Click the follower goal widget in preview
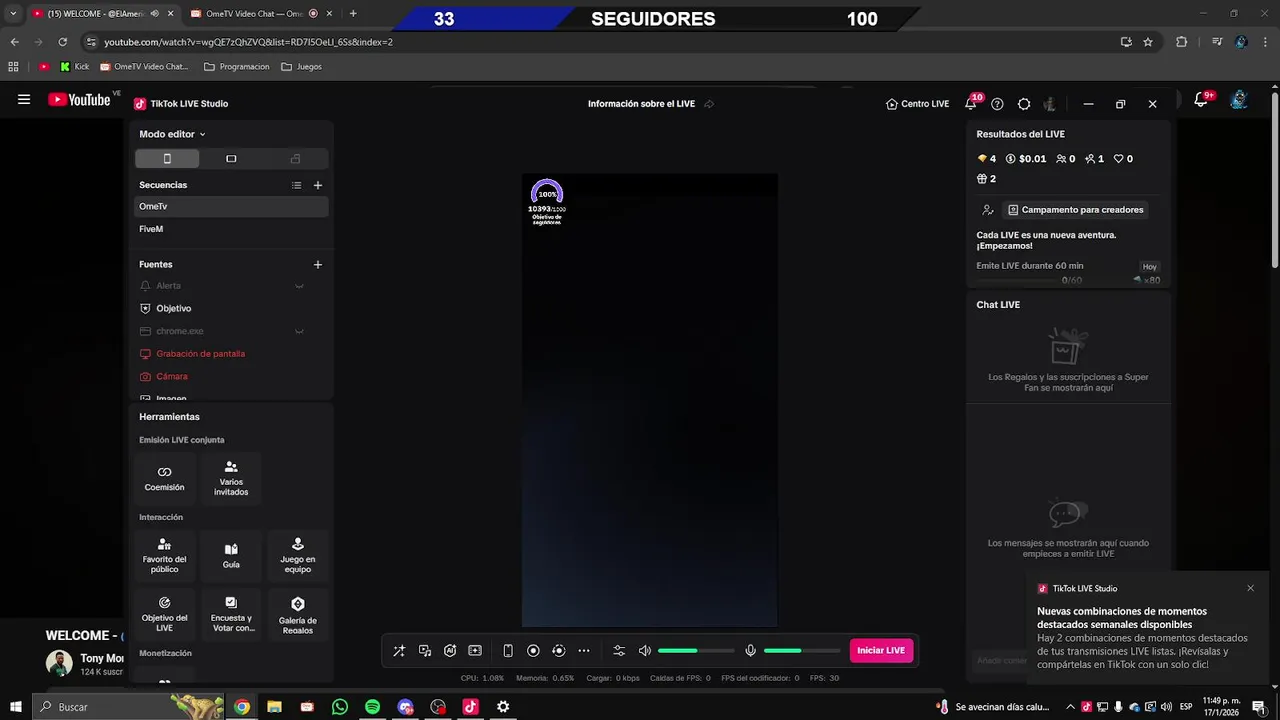The width and height of the screenshot is (1280, 720). tap(547, 203)
